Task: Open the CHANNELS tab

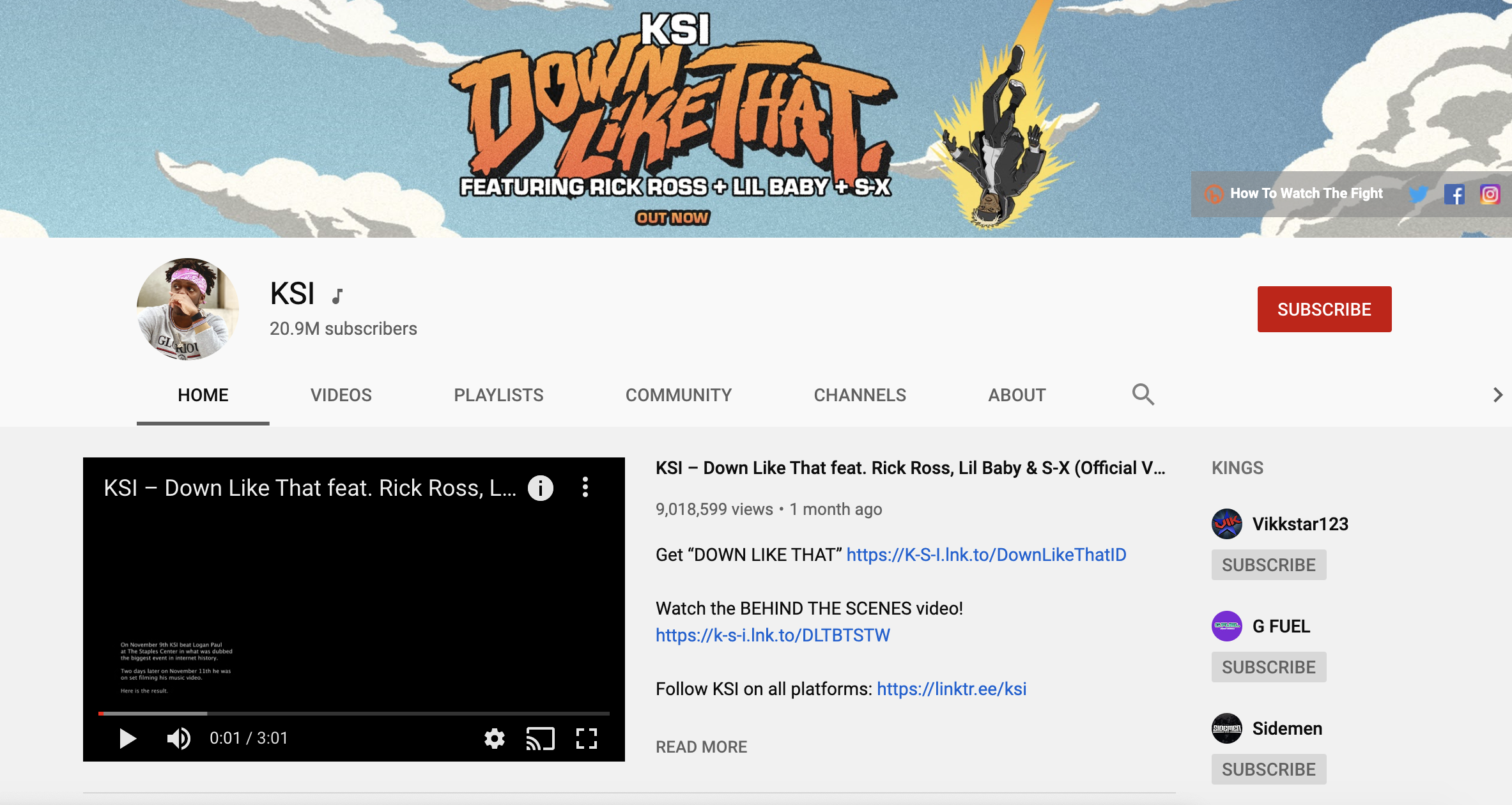Action: [x=860, y=395]
